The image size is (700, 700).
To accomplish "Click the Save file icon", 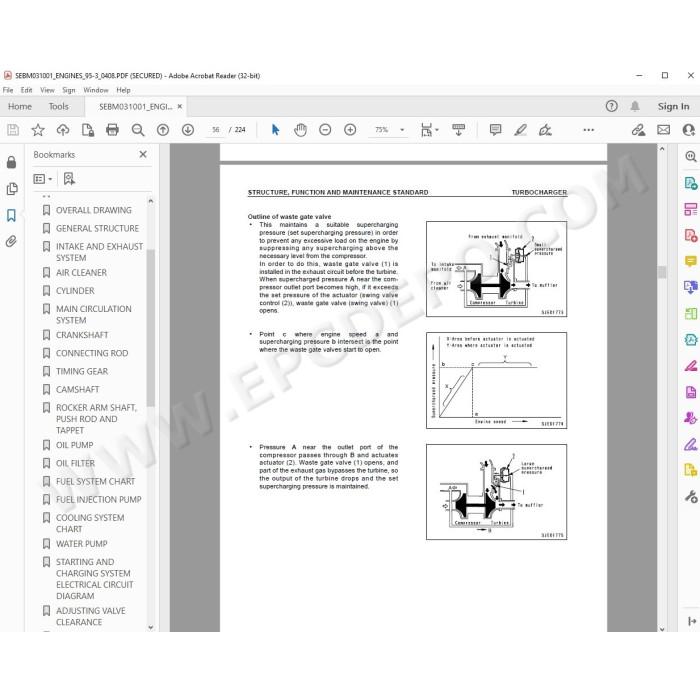I will point(13,130).
